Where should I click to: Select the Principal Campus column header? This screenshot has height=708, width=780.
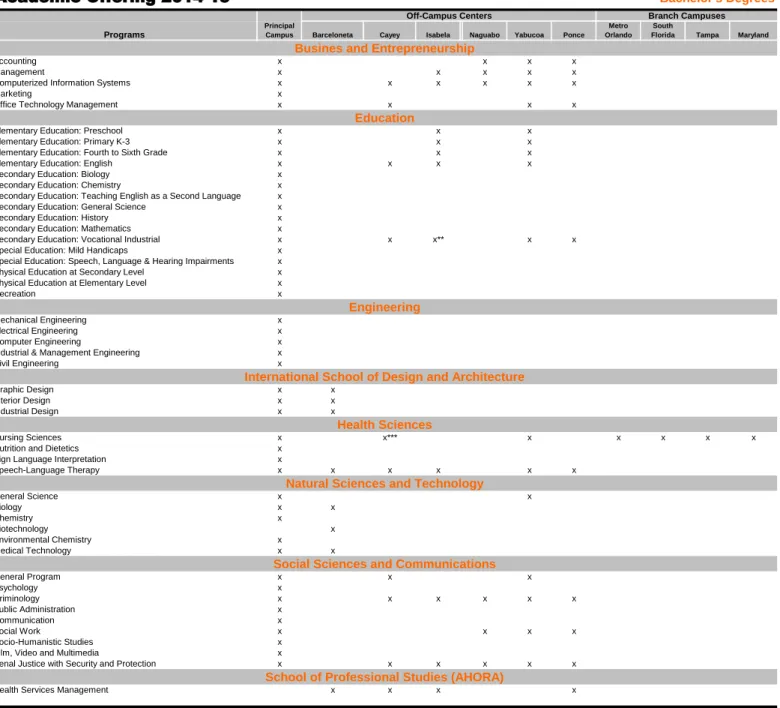(279, 30)
